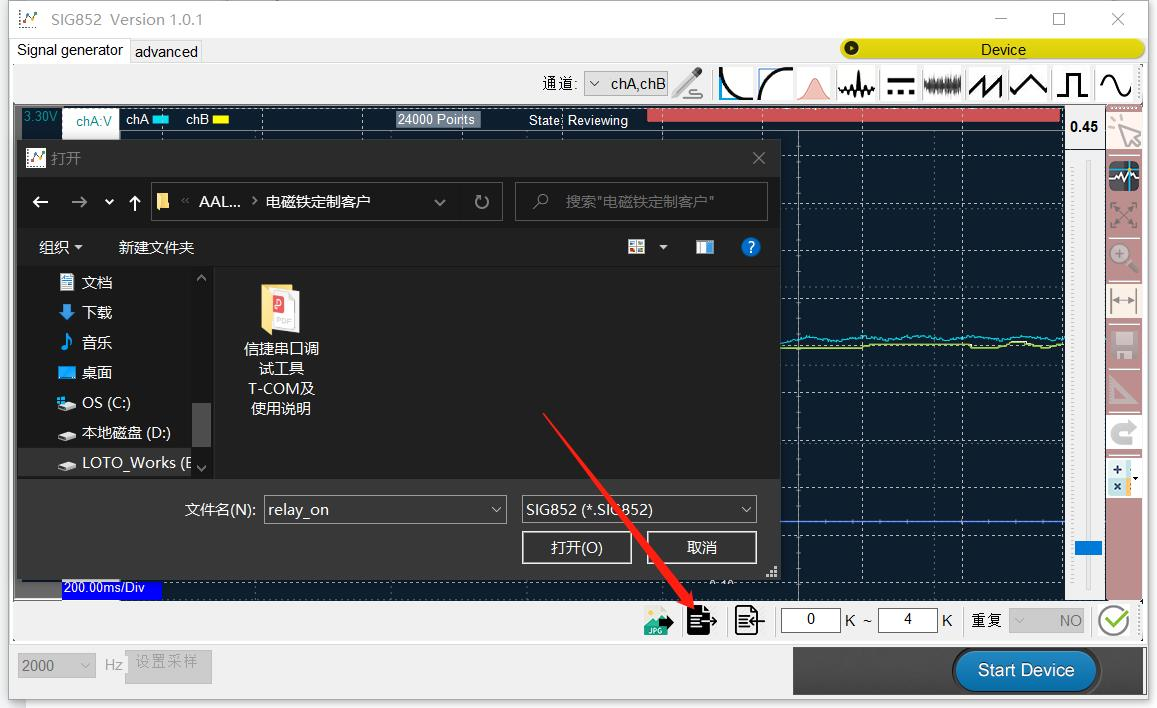This screenshot has height=708, width=1157.
Task: Open the chA,chB channel dropdown
Action: click(626, 84)
